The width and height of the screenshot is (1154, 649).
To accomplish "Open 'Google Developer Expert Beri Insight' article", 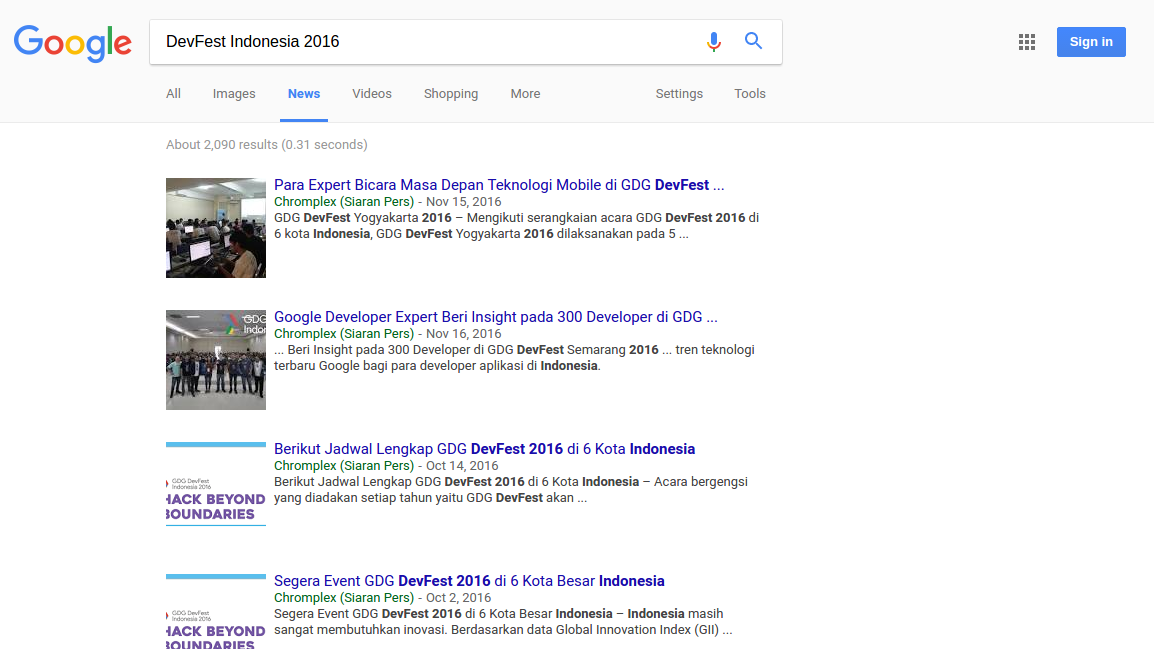I will (495, 317).
